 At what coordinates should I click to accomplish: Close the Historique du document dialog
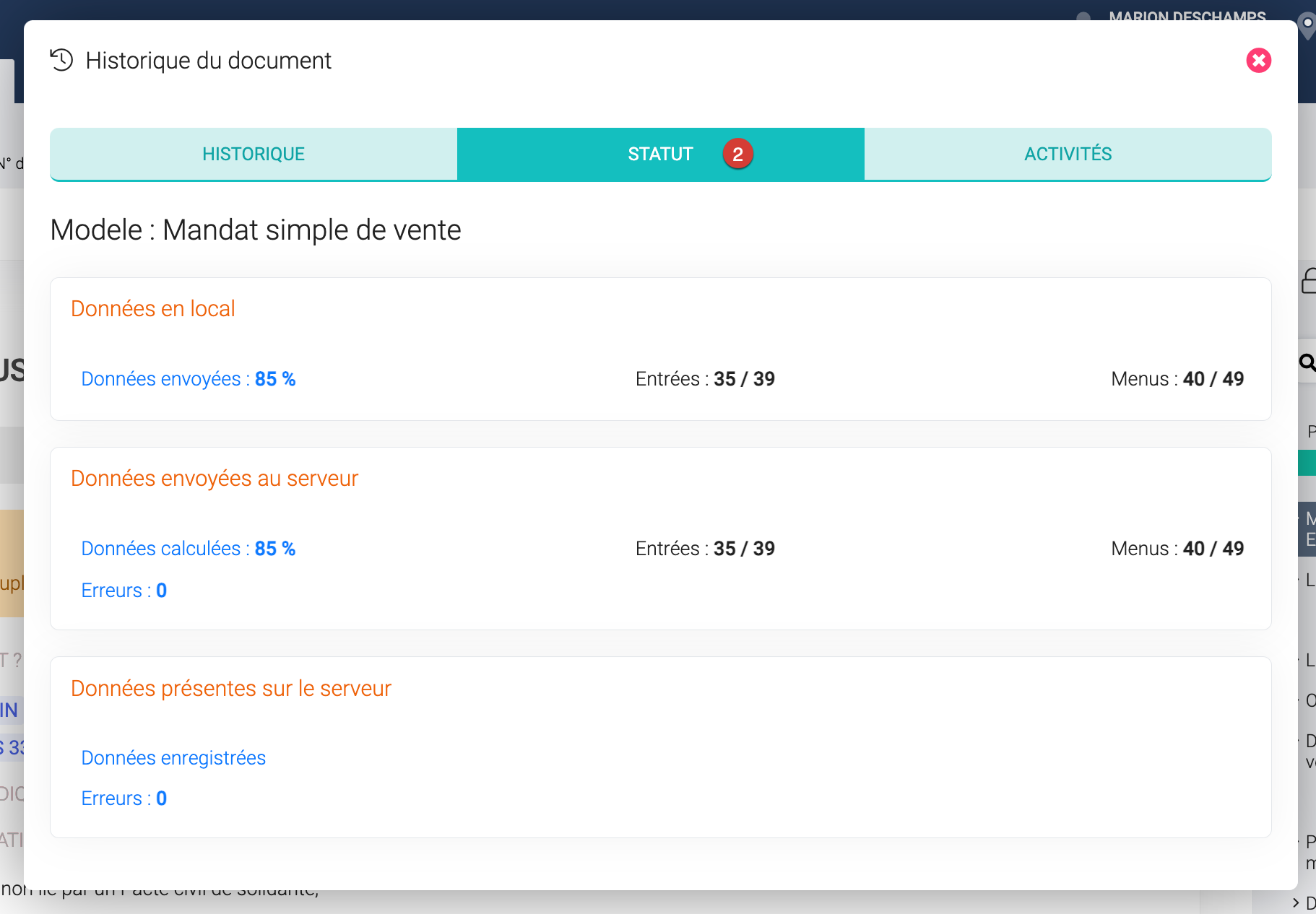1258,61
